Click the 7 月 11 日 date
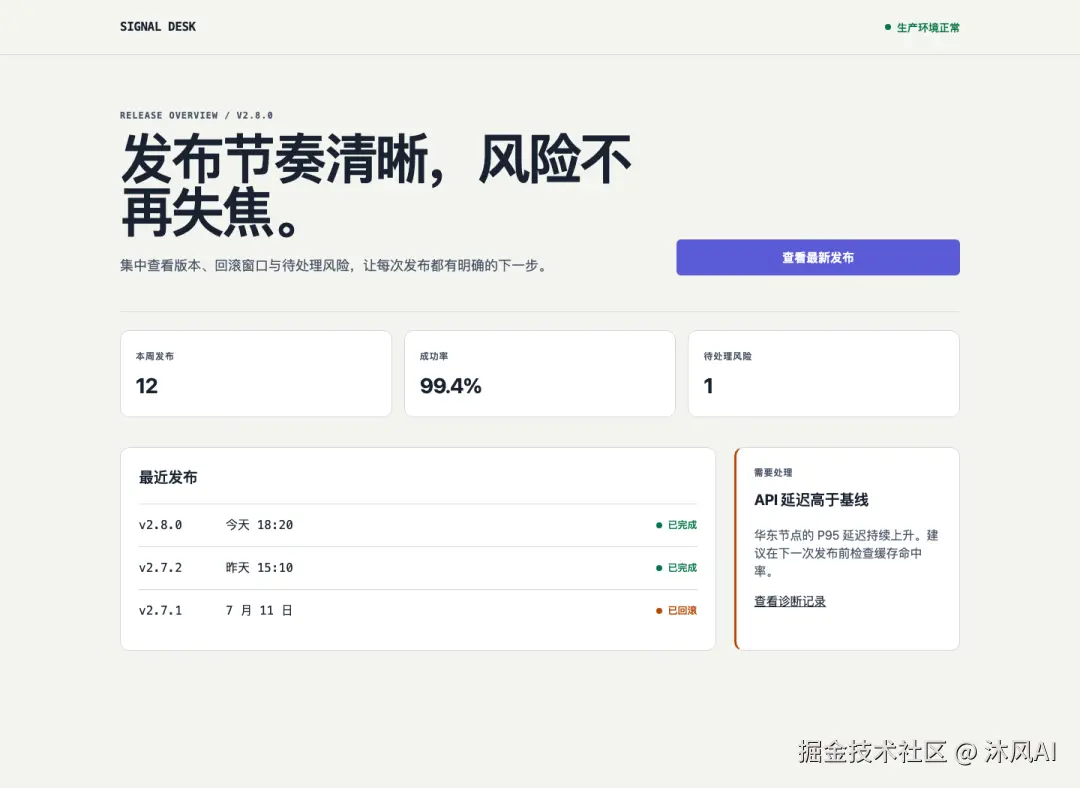 coord(259,610)
